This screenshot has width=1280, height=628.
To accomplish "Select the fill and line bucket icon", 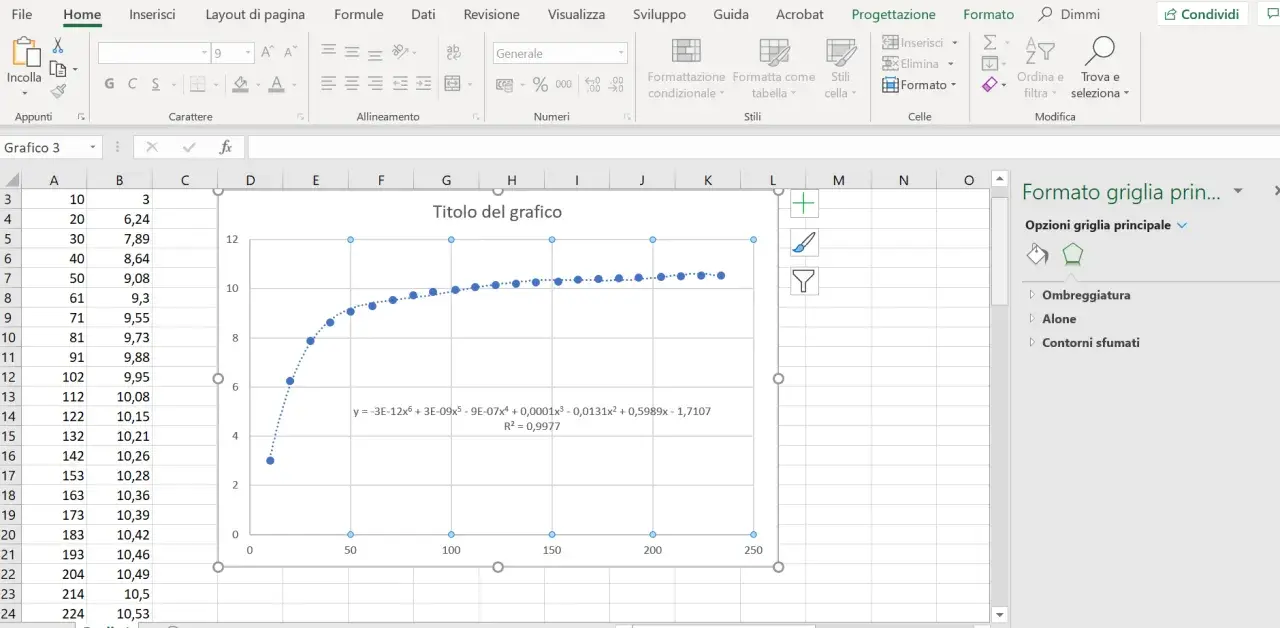I will coord(1037,254).
